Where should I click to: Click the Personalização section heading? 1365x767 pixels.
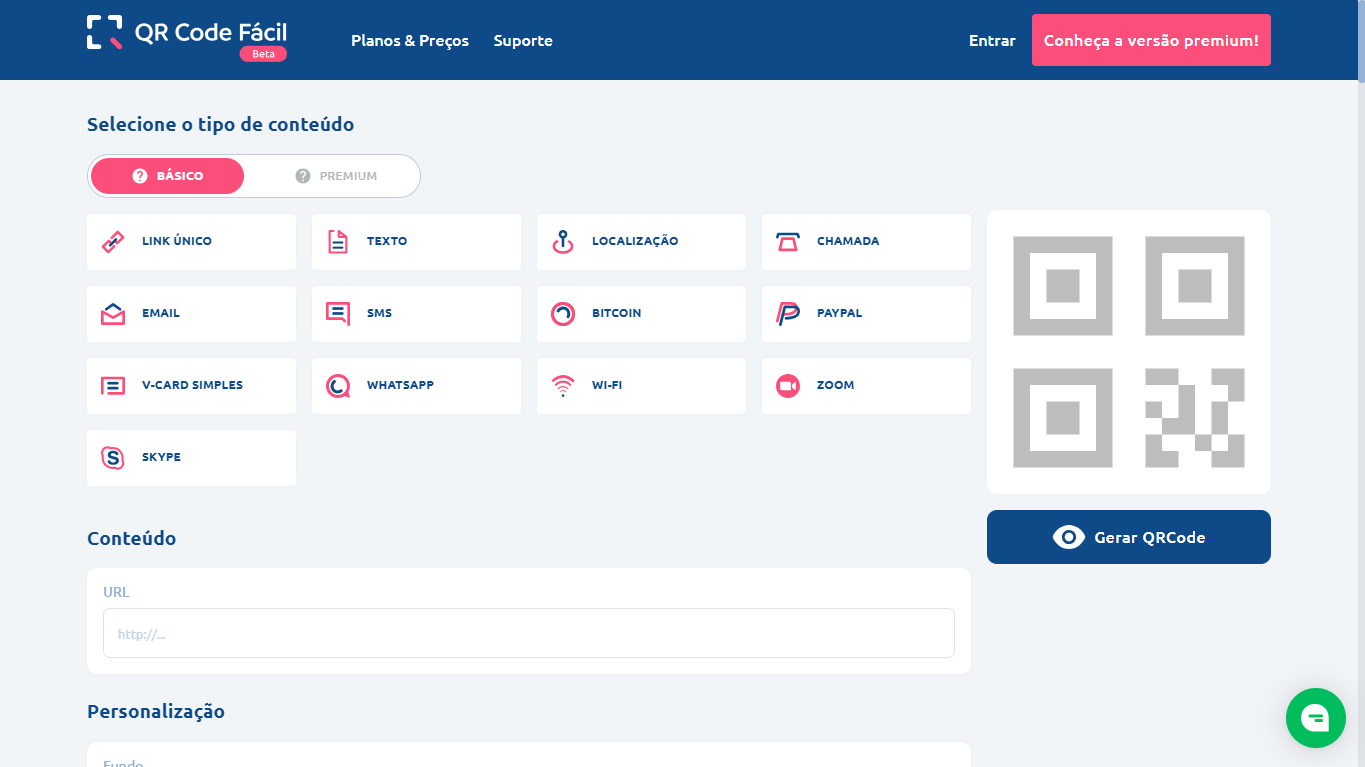[x=156, y=712]
